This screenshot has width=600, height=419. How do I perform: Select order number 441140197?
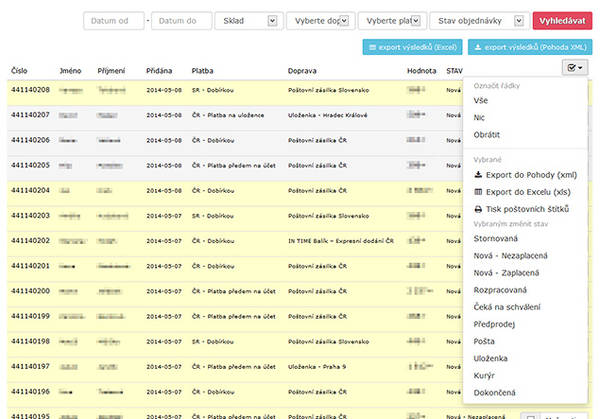30,366
